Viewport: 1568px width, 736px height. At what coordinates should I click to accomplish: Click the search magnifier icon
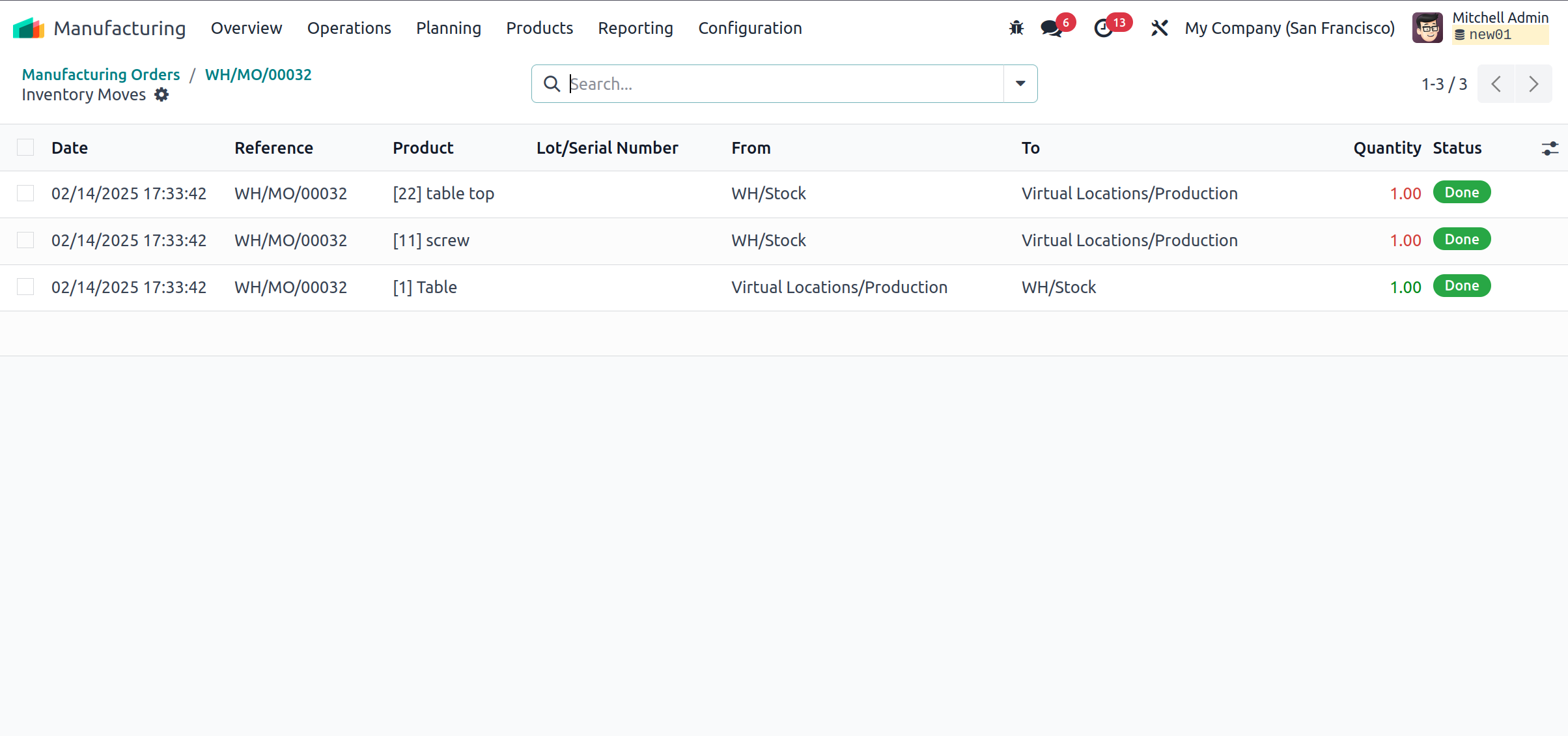[552, 84]
